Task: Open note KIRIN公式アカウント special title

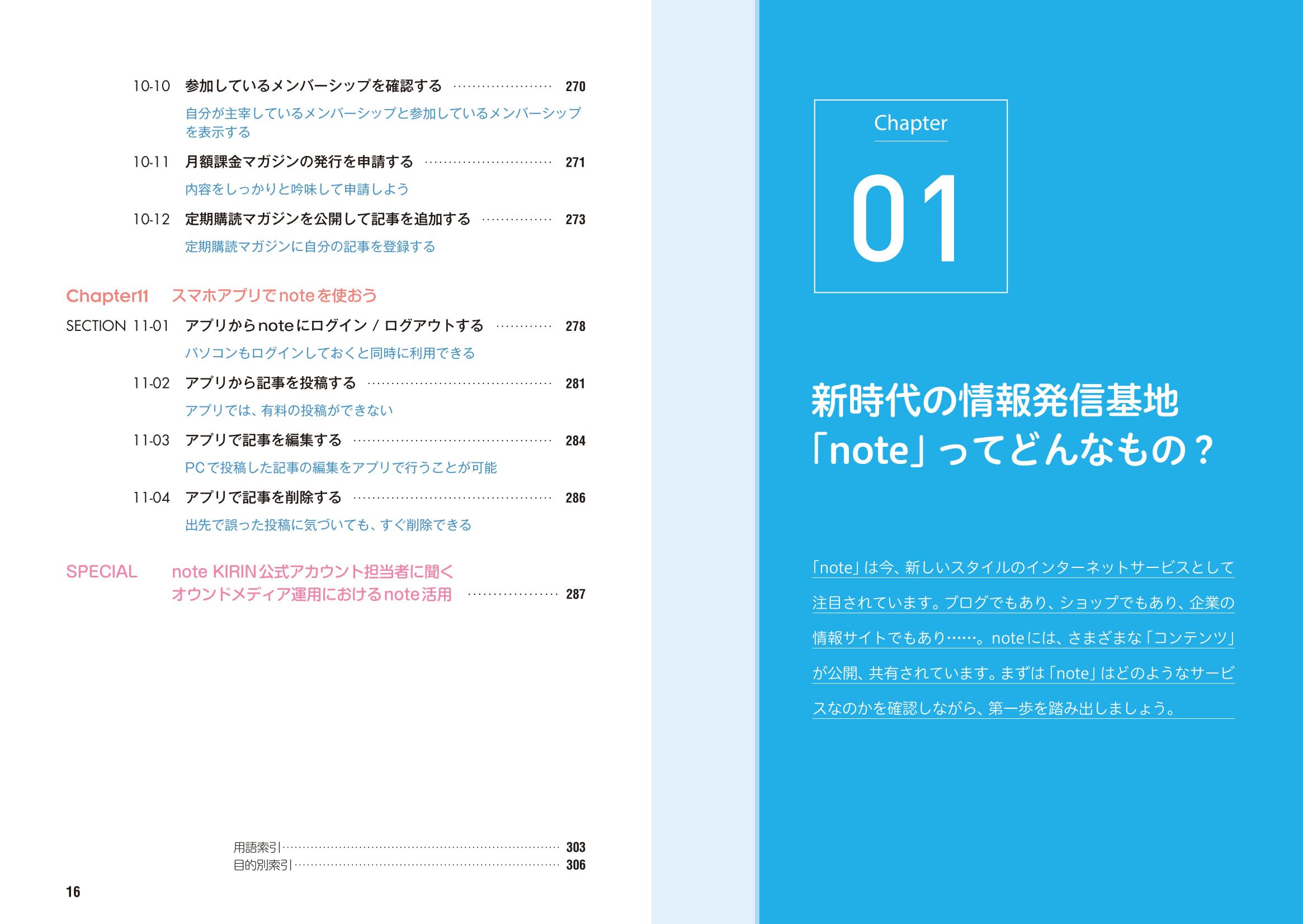Action: click(x=313, y=572)
